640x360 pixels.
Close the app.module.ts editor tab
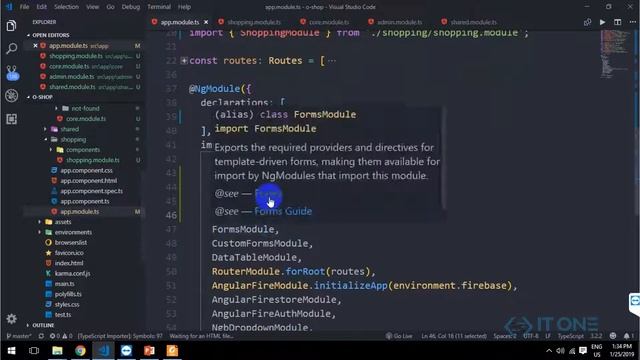tap(206, 22)
